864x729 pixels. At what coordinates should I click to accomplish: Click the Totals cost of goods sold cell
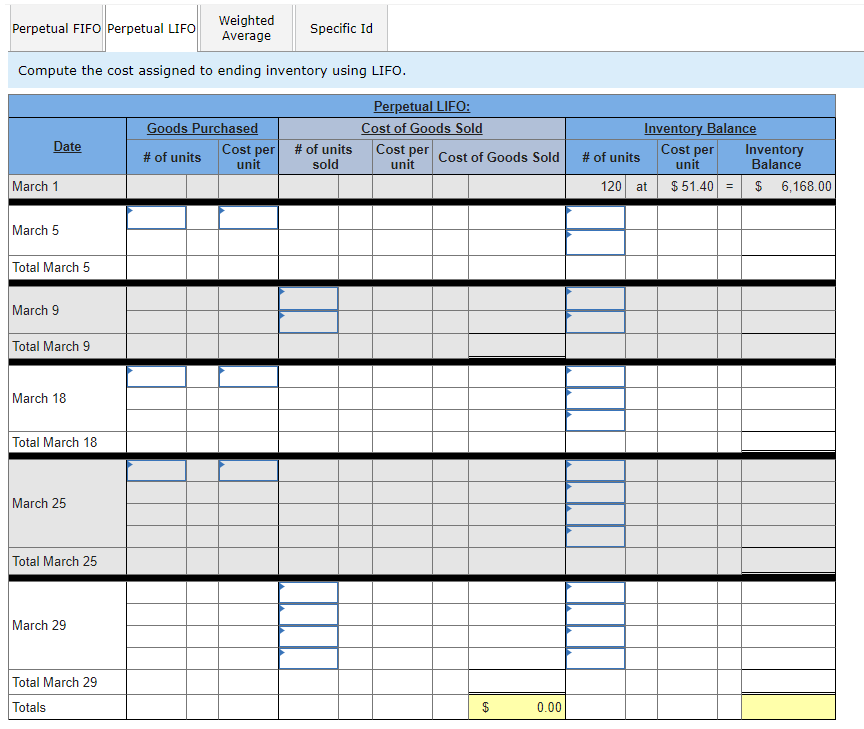517,707
